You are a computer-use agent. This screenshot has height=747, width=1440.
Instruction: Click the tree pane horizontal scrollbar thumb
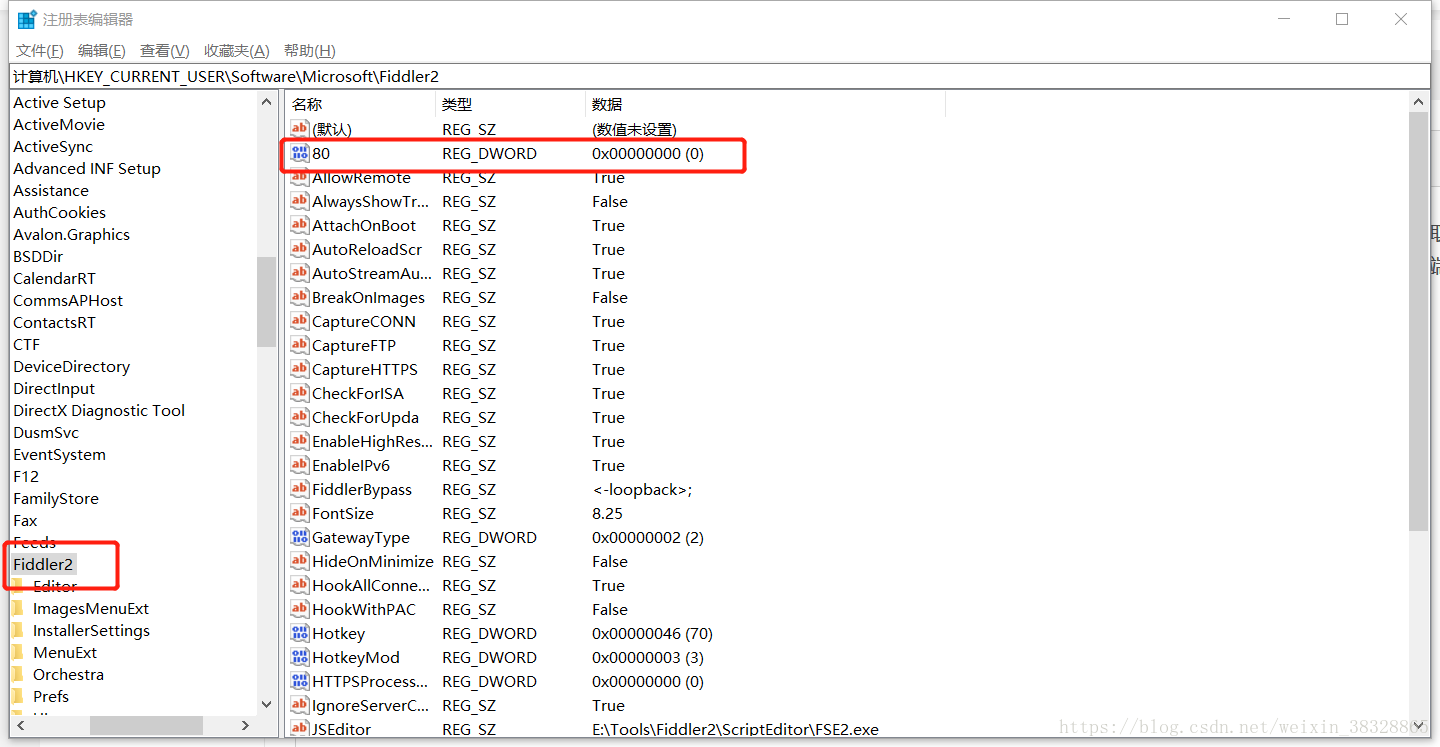pyautogui.click(x=146, y=725)
